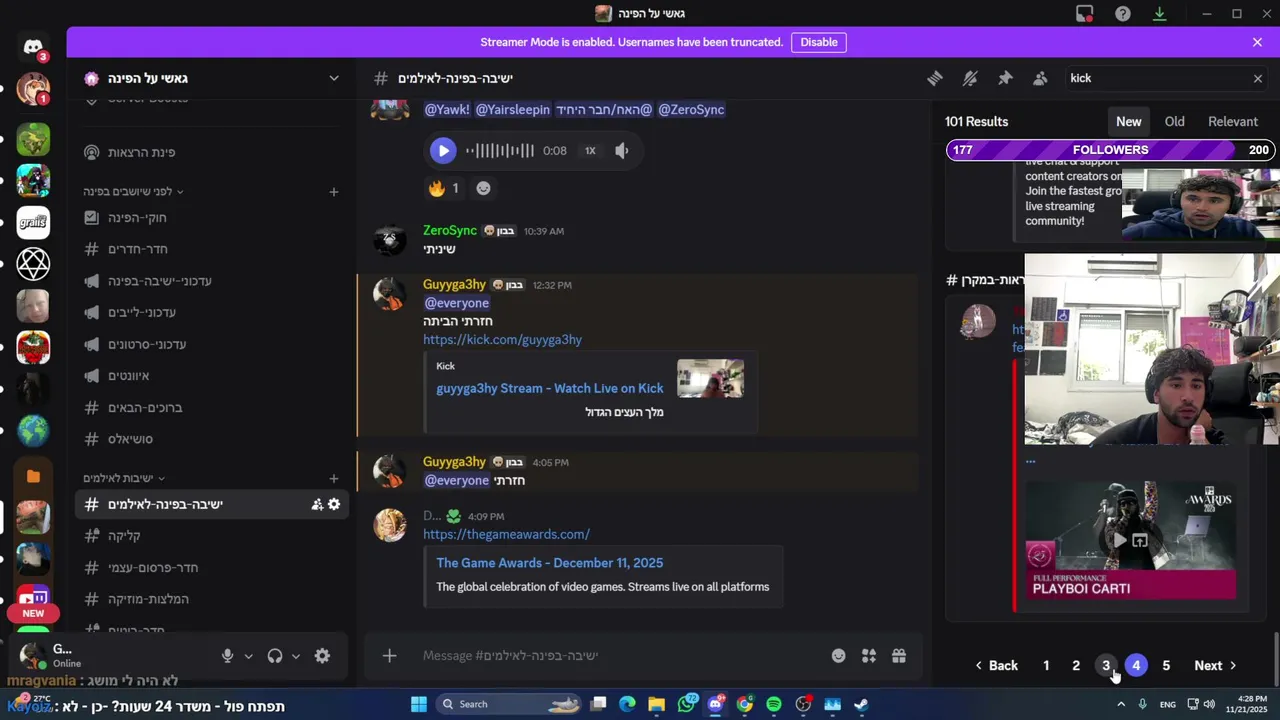Open pinned messages pin icon

(1005, 78)
